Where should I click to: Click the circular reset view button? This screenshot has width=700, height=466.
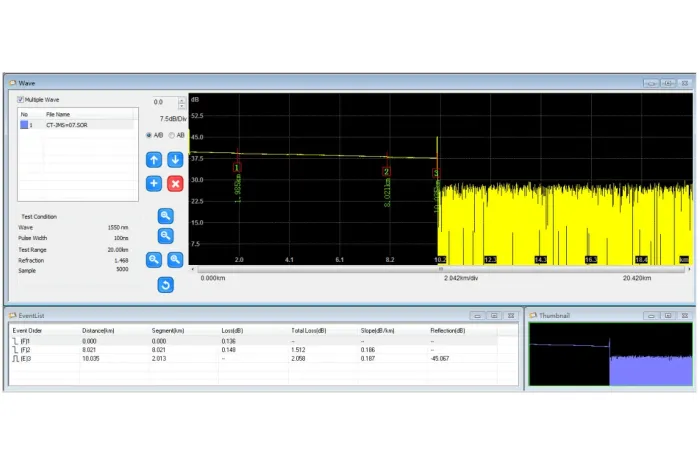click(166, 285)
